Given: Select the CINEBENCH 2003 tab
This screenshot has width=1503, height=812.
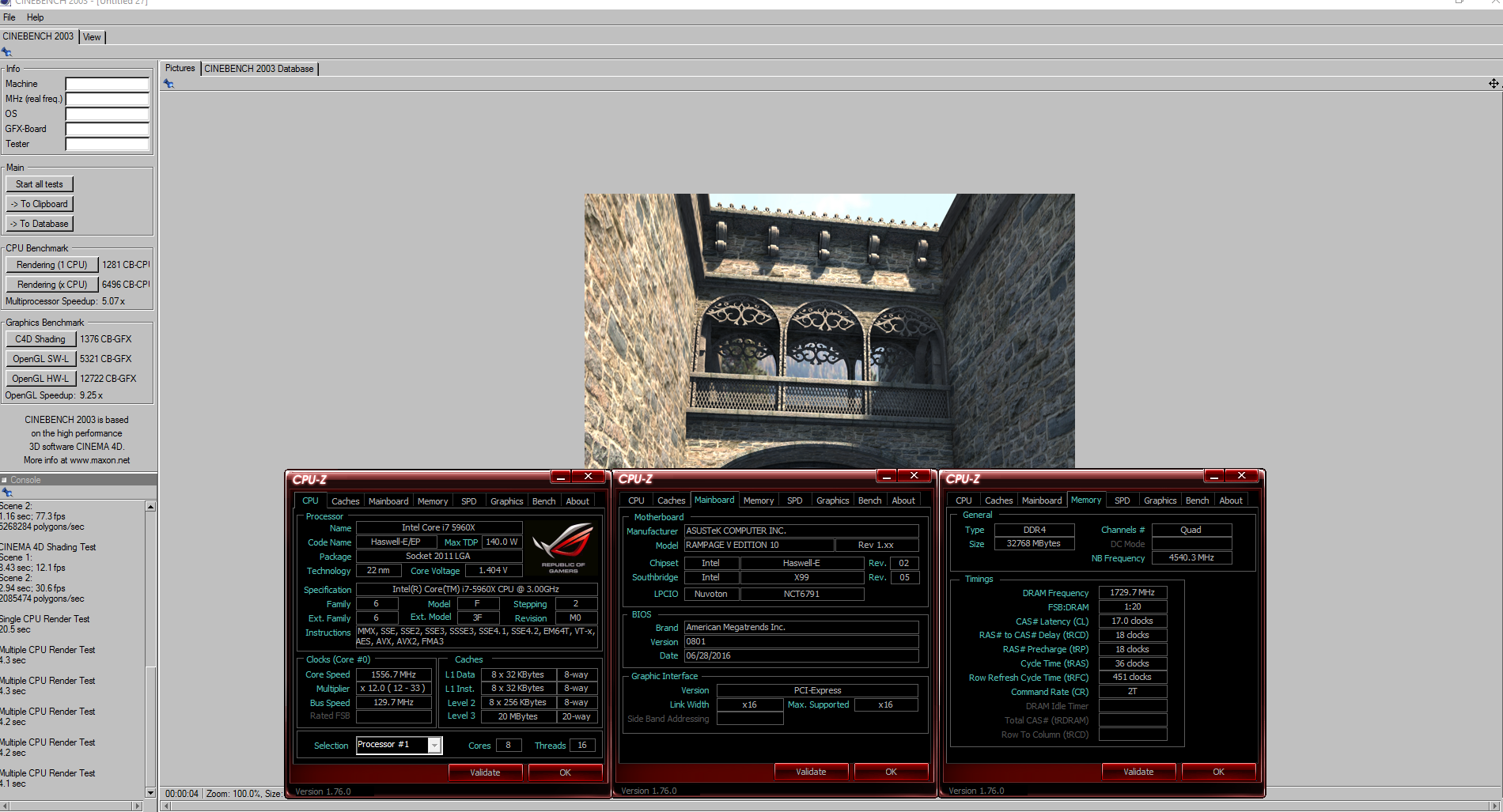Looking at the screenshot, I should click(x=38, y=36).
